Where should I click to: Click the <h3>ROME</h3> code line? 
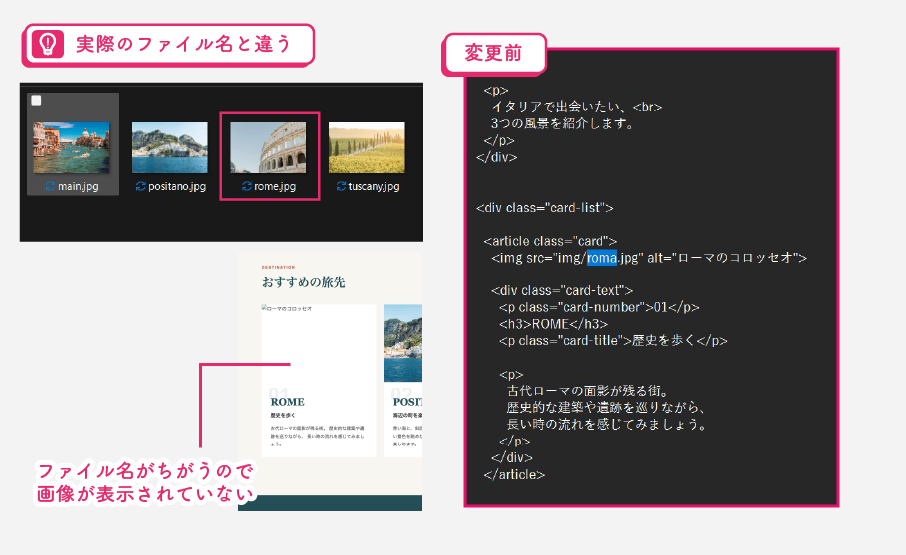click(x=554, y=324)
